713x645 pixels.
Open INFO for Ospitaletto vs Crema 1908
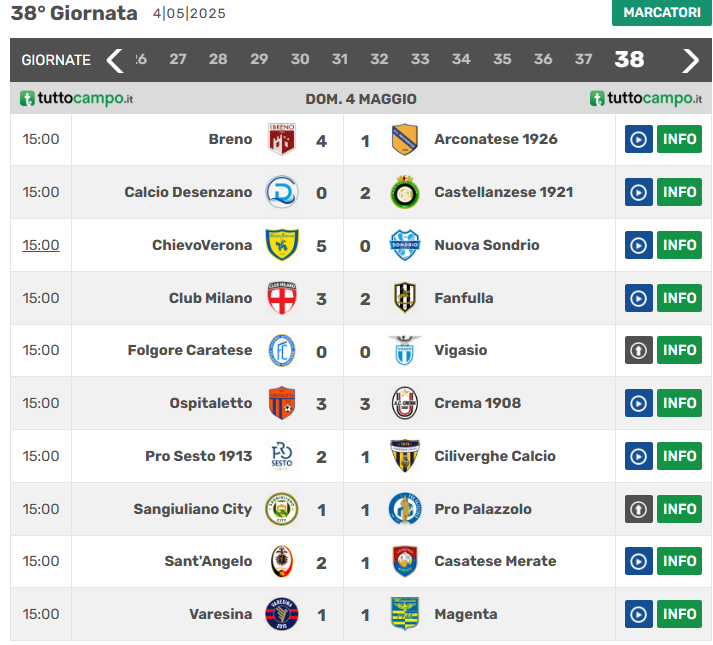click(x=679, y=403)
